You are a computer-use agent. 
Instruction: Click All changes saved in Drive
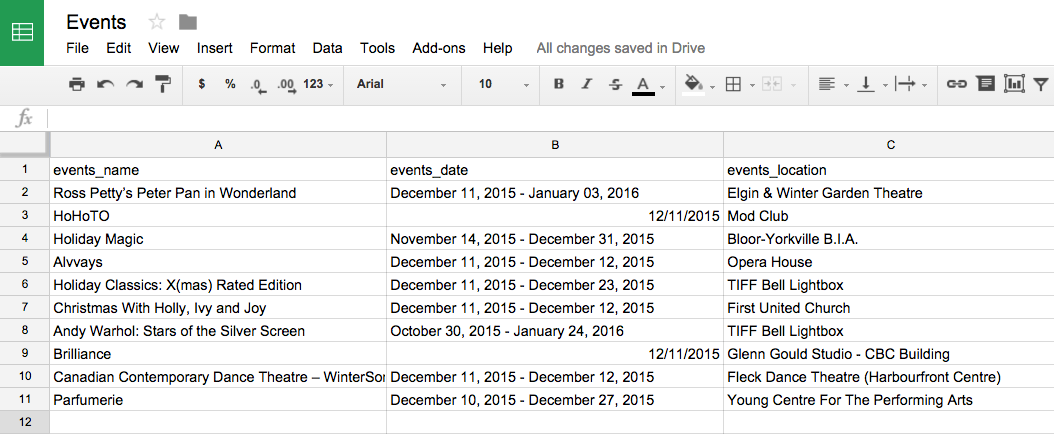coord(620,48)
